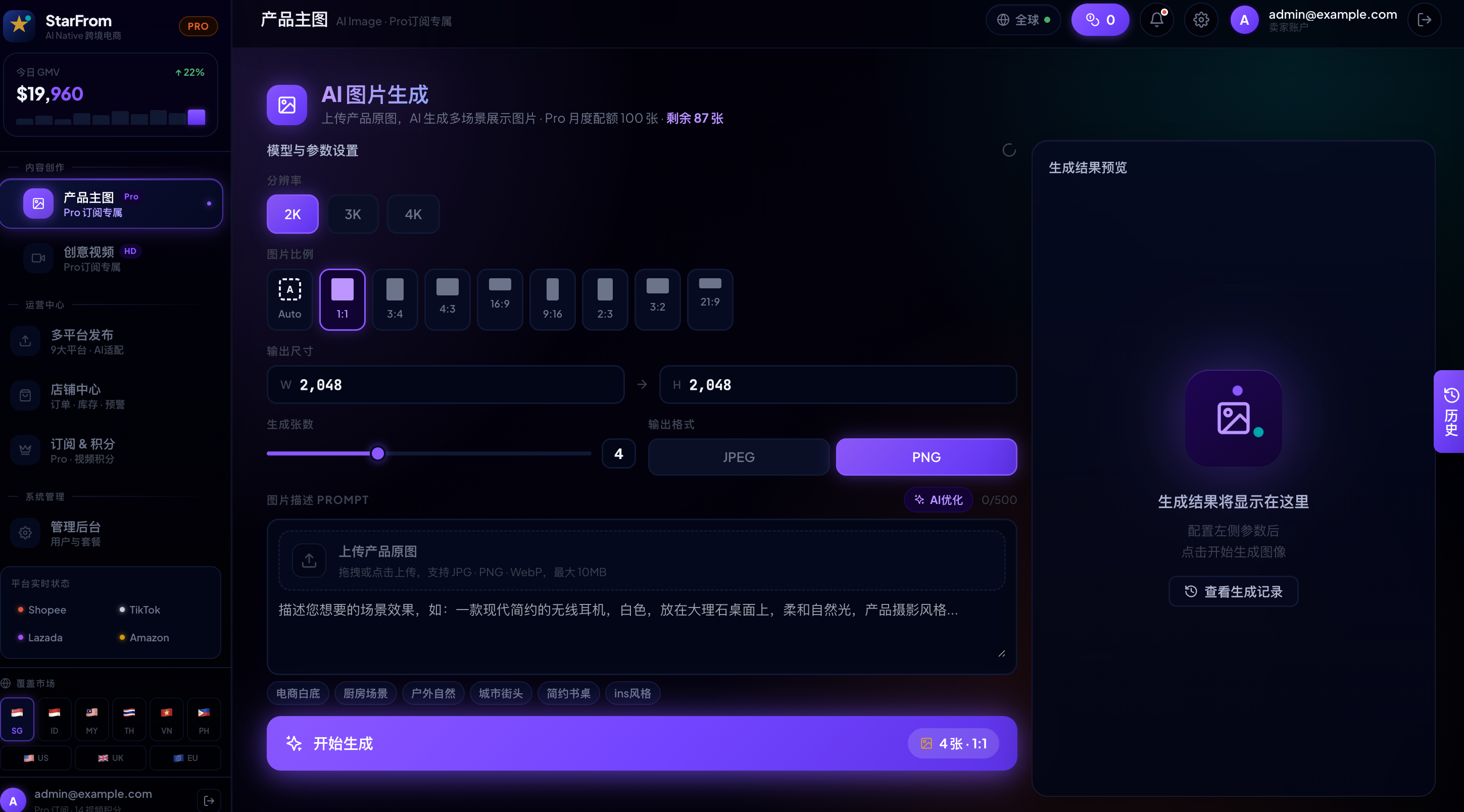Select the PH market flag
1464x812 pixels.
[204, 720]
